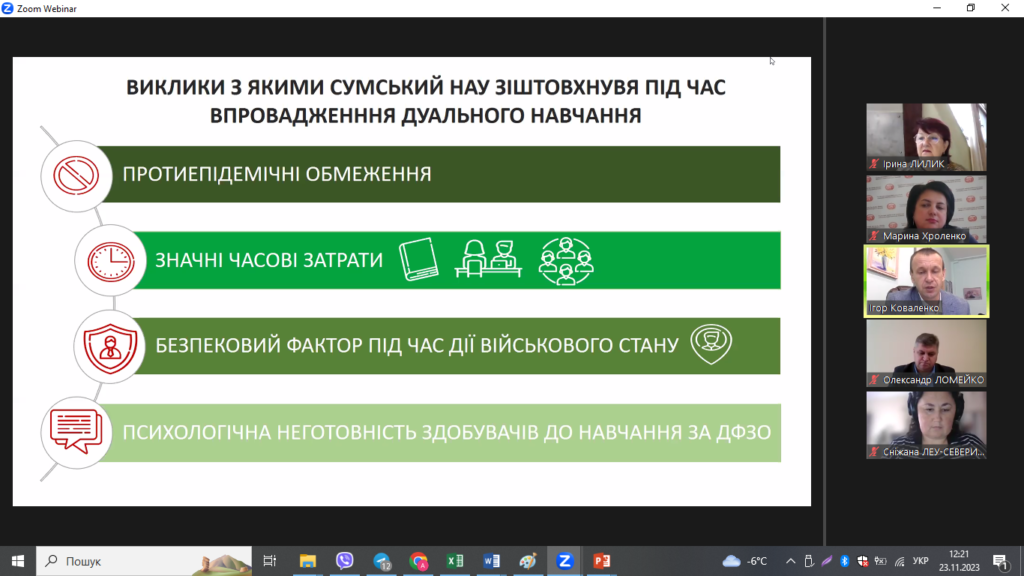Open the notification center in the taskbar
The height and width of the screenshot is (576, 1024).
tap(999, 561)
